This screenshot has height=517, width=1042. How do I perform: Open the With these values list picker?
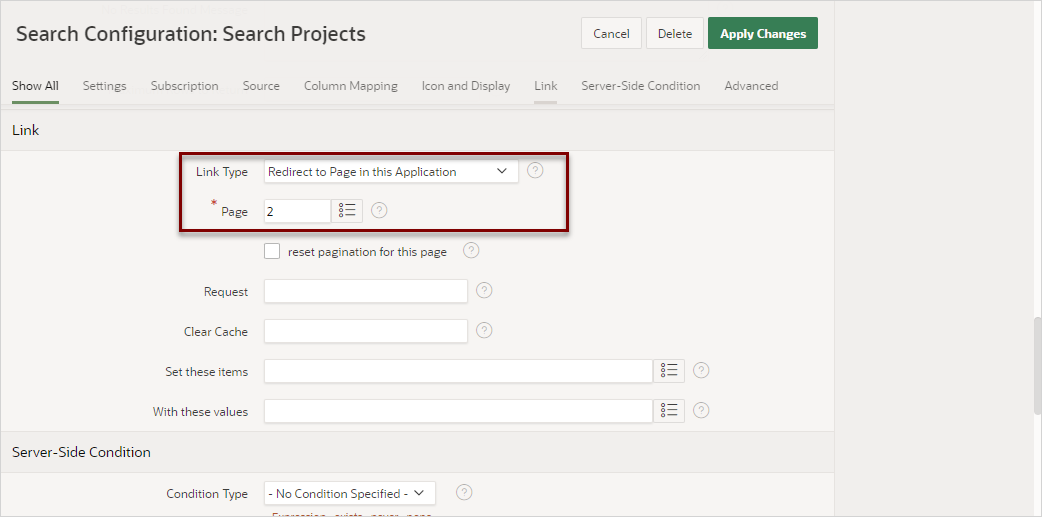[669, 411]
